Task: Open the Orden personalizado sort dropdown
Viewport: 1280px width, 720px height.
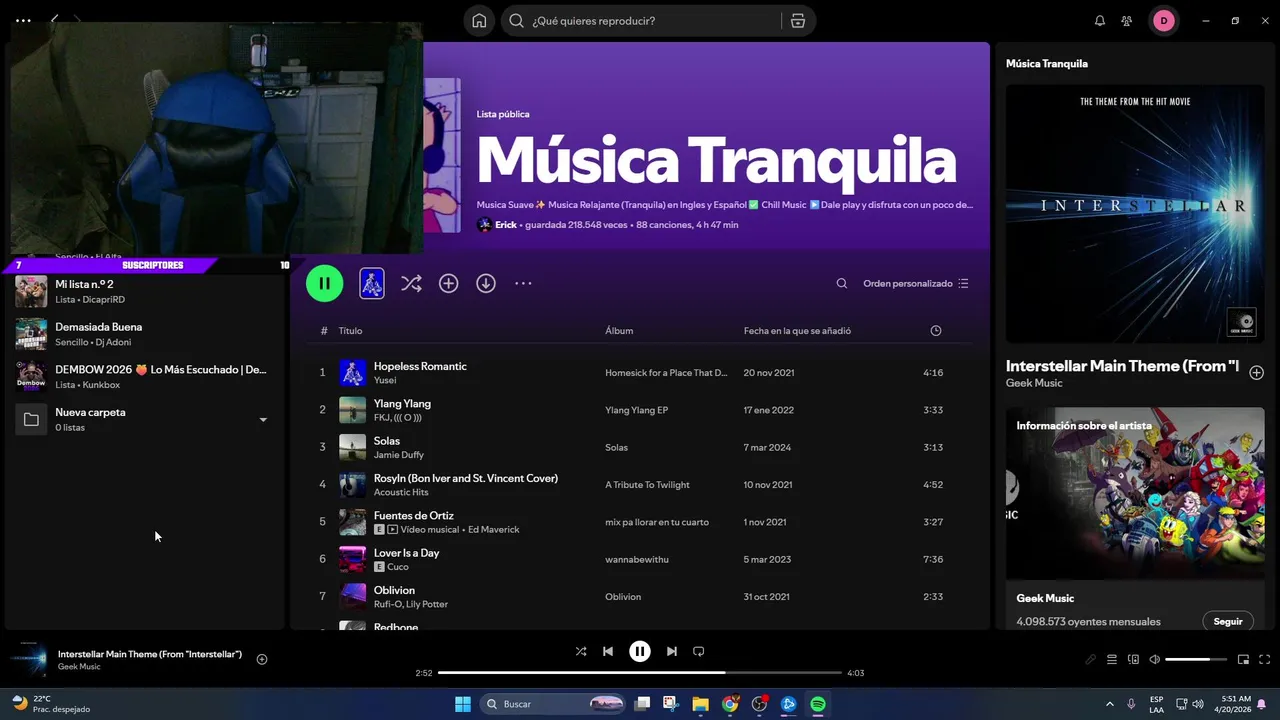Action: [916, 283]
